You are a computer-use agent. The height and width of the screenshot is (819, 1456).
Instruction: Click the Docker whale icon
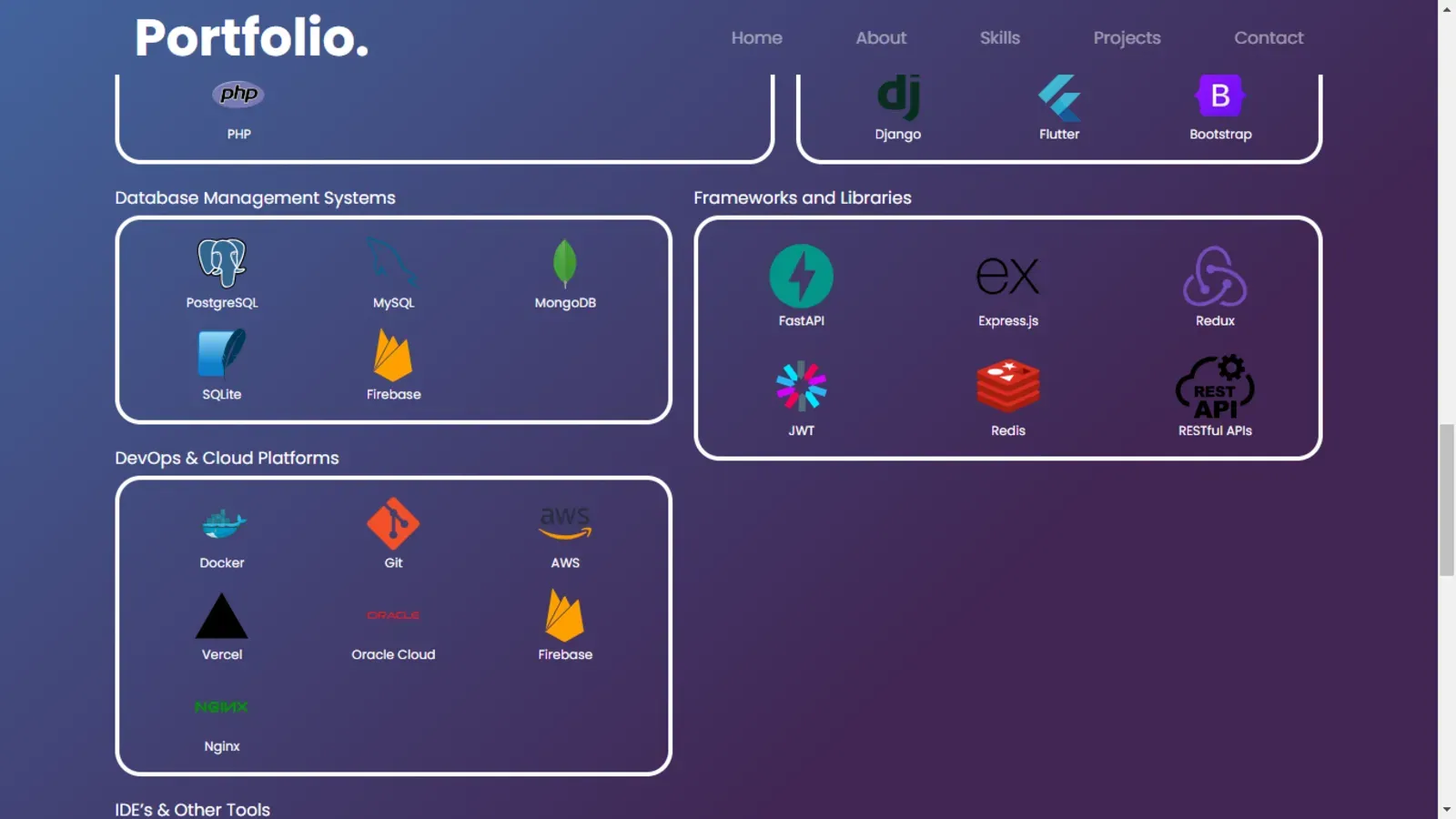(x=221, y=523)
